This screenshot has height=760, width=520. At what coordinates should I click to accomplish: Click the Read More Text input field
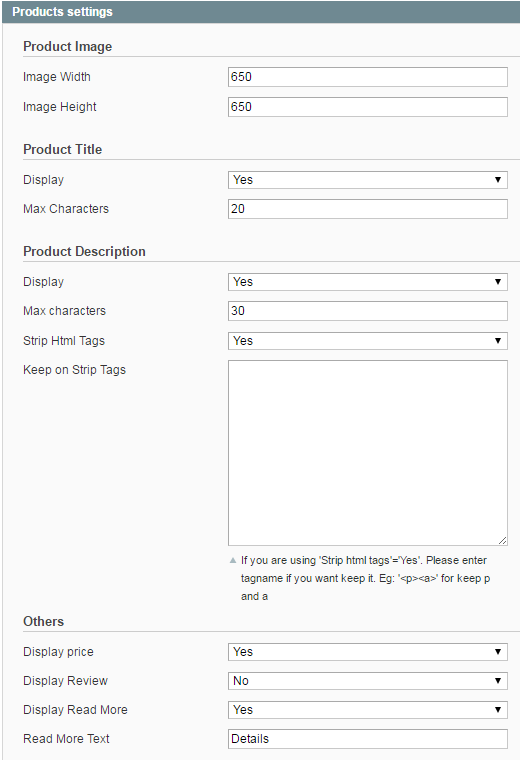368,739
